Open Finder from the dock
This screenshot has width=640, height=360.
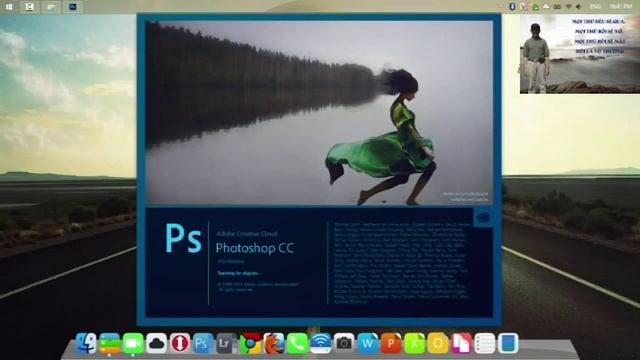click(86, 343)
